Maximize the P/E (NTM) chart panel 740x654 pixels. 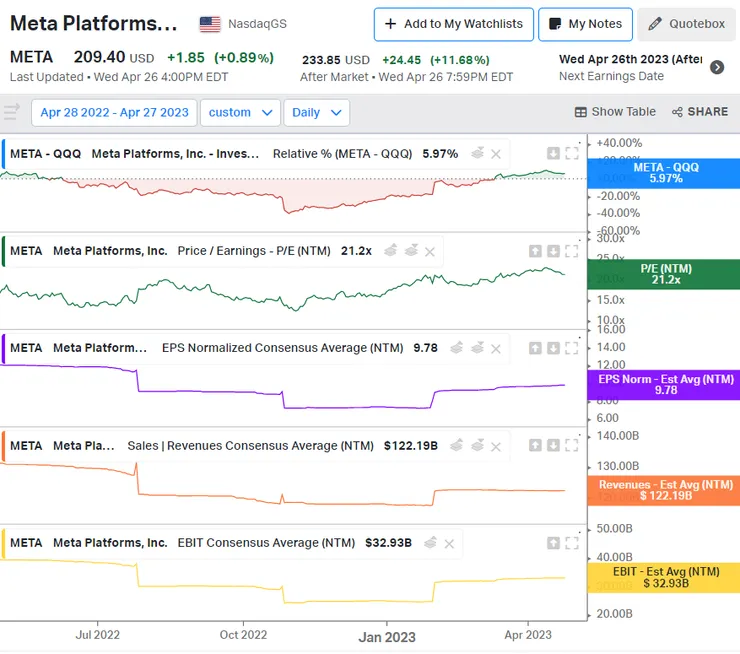point(572,251)
